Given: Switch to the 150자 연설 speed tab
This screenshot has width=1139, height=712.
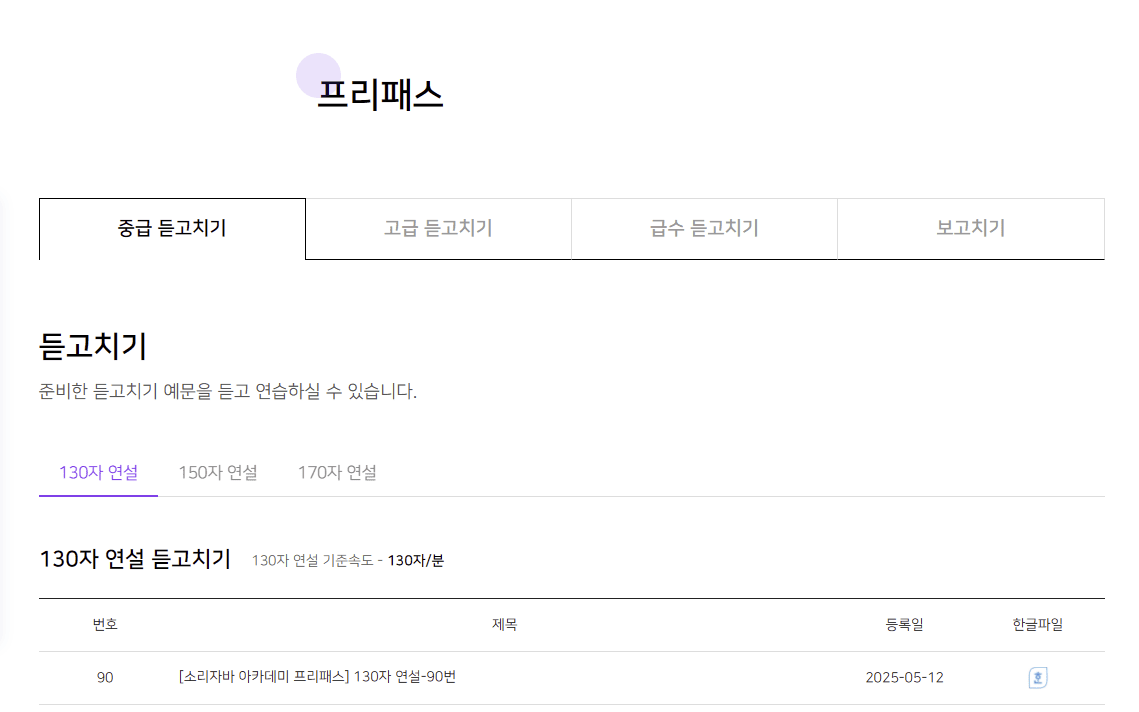Looking at the screenshot, I should (x=217, y=473).
